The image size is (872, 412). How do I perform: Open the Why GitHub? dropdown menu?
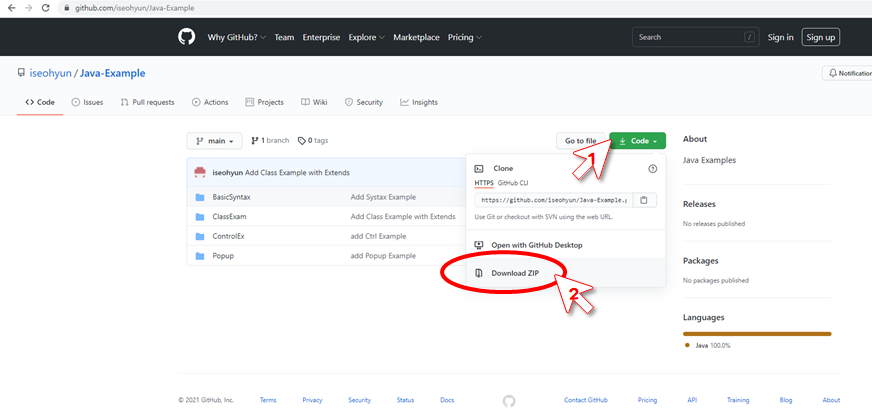[236, 37]
